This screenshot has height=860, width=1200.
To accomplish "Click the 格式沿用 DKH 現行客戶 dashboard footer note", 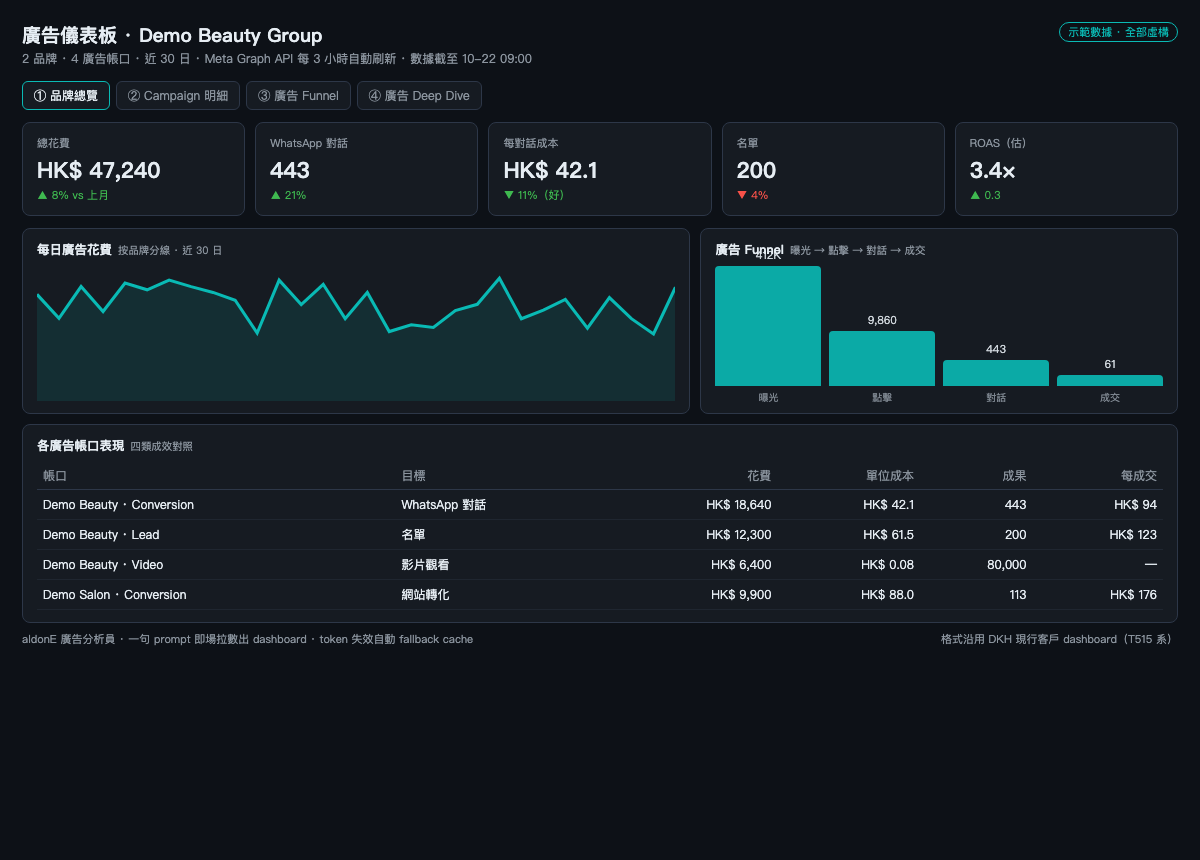I will click(x=1056, y=639).
